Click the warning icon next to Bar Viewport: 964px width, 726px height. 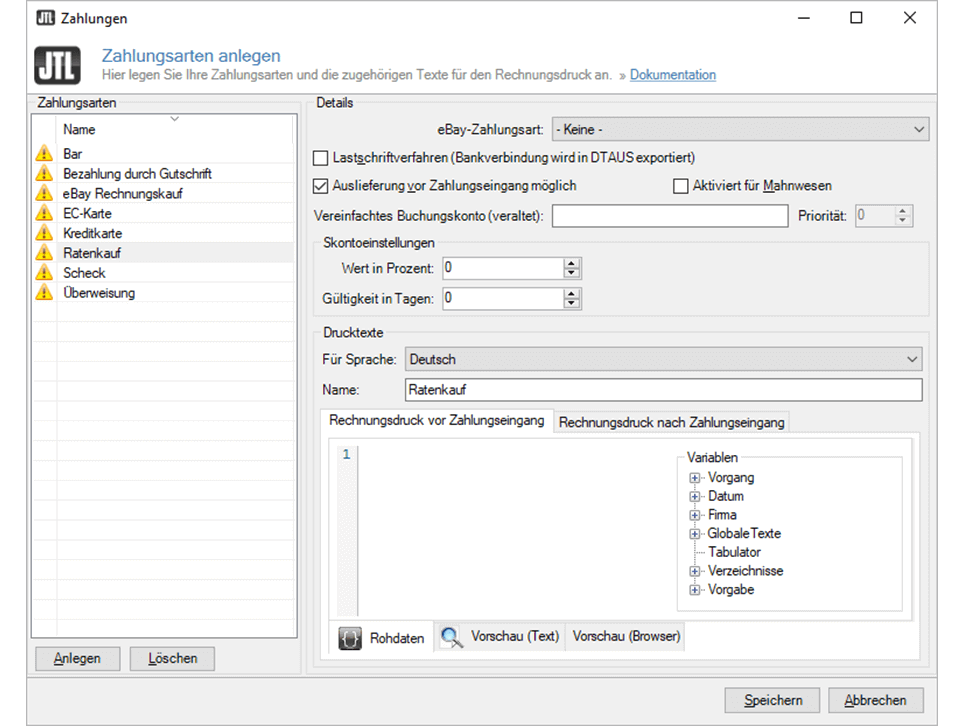[44, 154]
